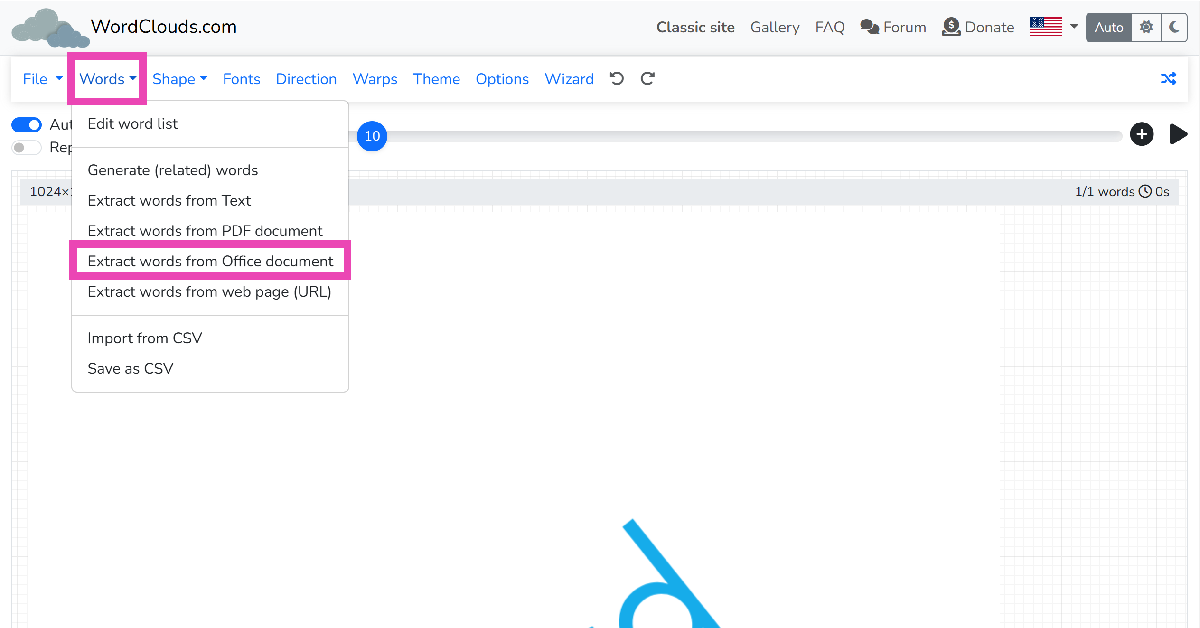
Task: Click the undo arrow icon
Action: pos(617,79)
